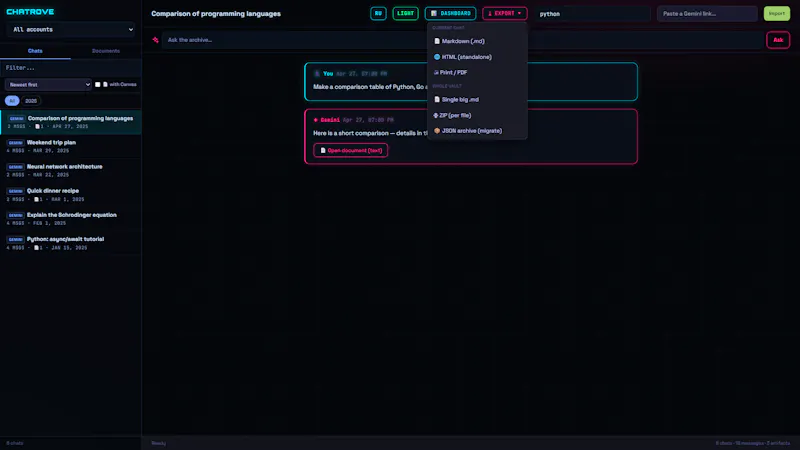Open the Quick dinner recipe chat
800x450 pixels.
pos(71,195)
